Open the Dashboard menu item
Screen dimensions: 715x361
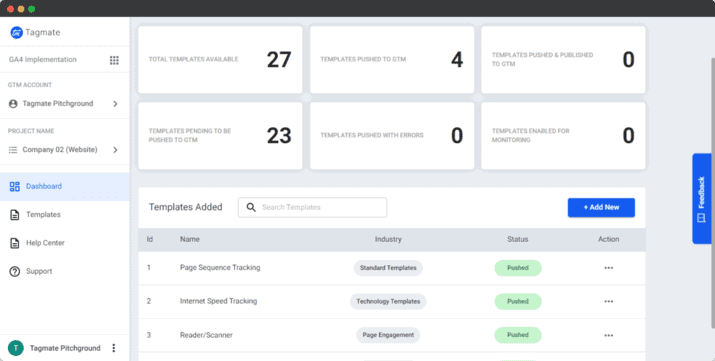65,186
